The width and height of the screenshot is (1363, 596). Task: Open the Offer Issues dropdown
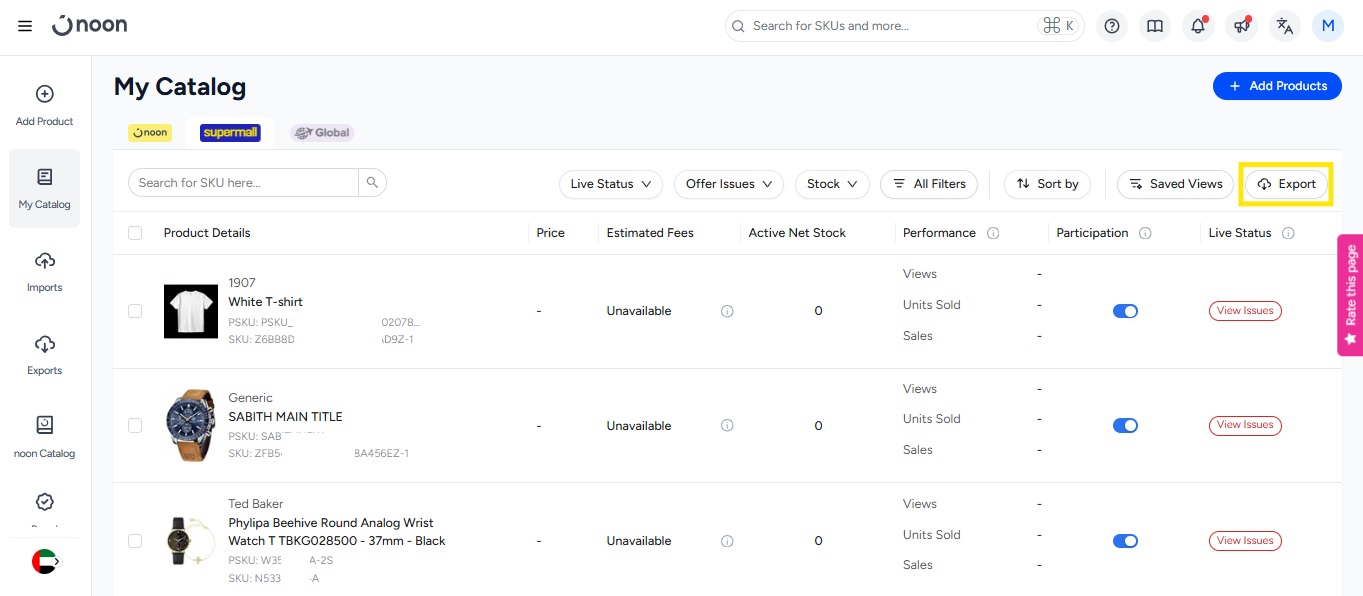click(x=728, y=184)
